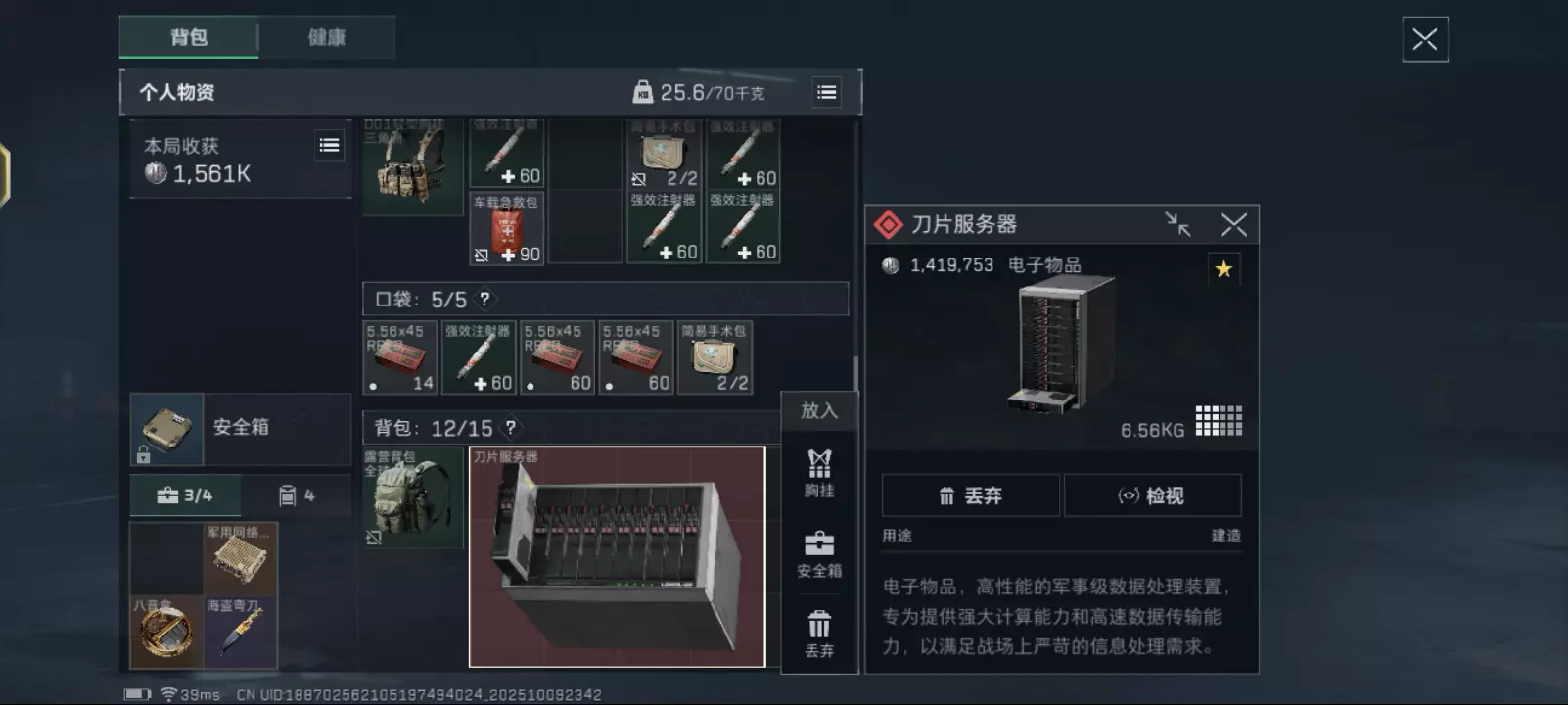Switch to the keycard slot 4 tab
Image resolution: width=1568 pixels, height=705 pixels.
click(297, 495)
